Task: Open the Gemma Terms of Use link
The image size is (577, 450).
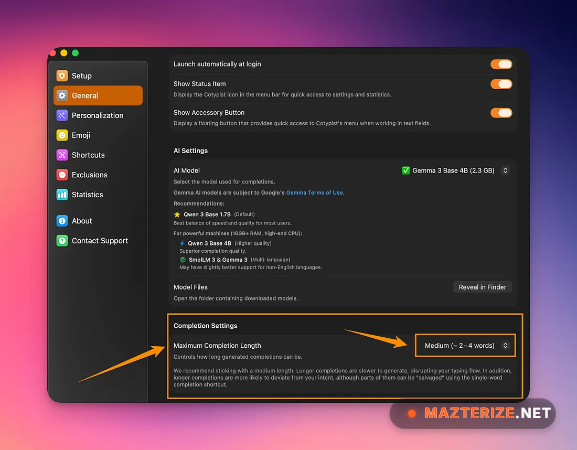Action: click(x=315, y=192)
